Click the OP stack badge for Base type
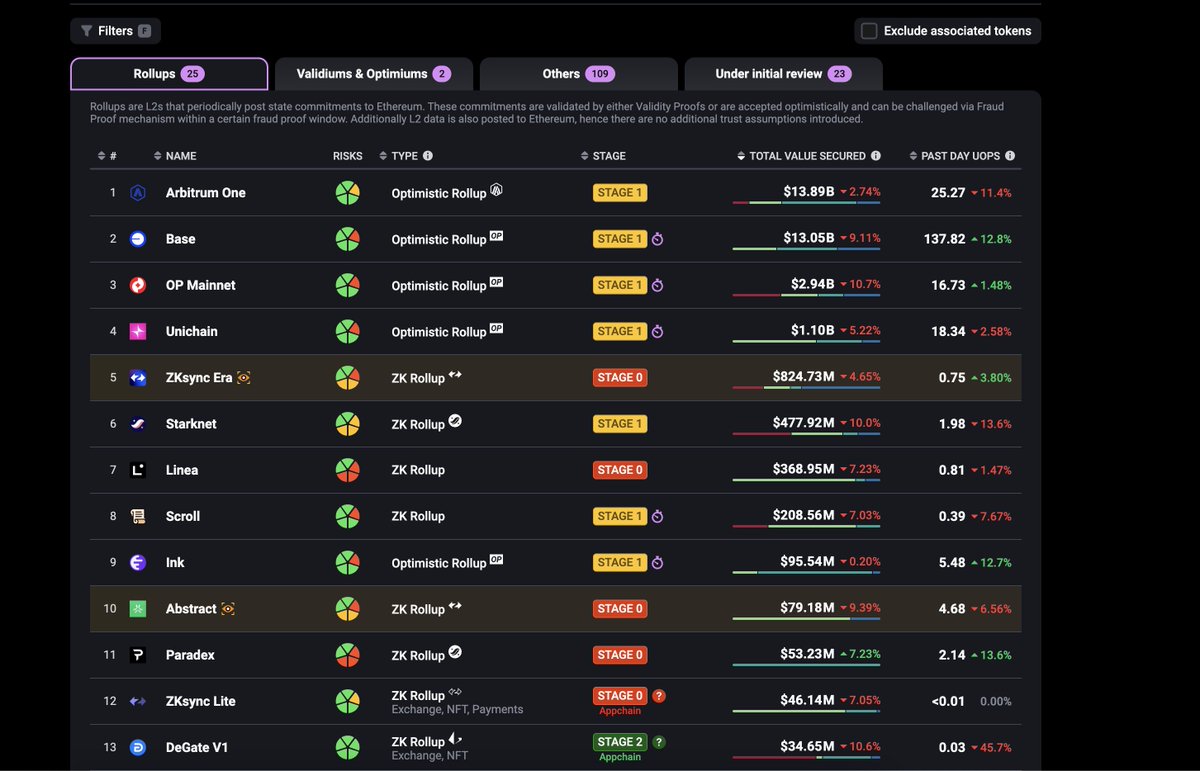This screenshot has height=771, width=1200. click(x=496, y=236)
